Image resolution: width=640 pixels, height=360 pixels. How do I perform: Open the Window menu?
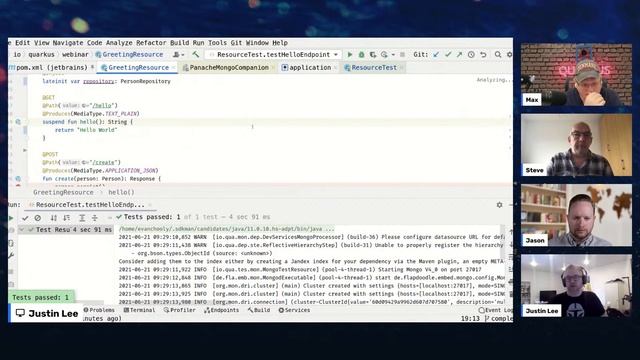pyautogui.click(x=257, y=42)
